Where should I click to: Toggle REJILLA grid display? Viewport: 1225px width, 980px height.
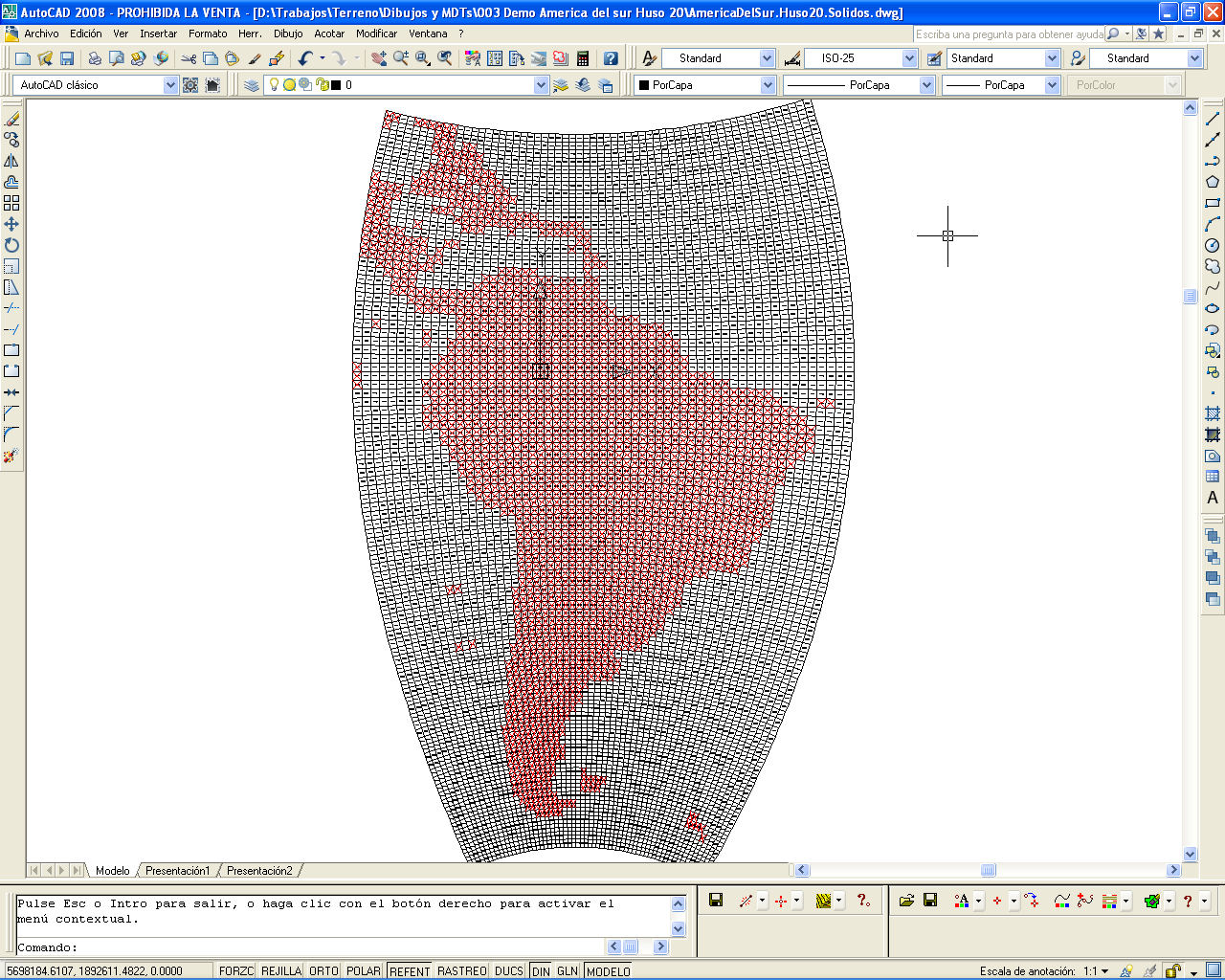tap(281, 970)
